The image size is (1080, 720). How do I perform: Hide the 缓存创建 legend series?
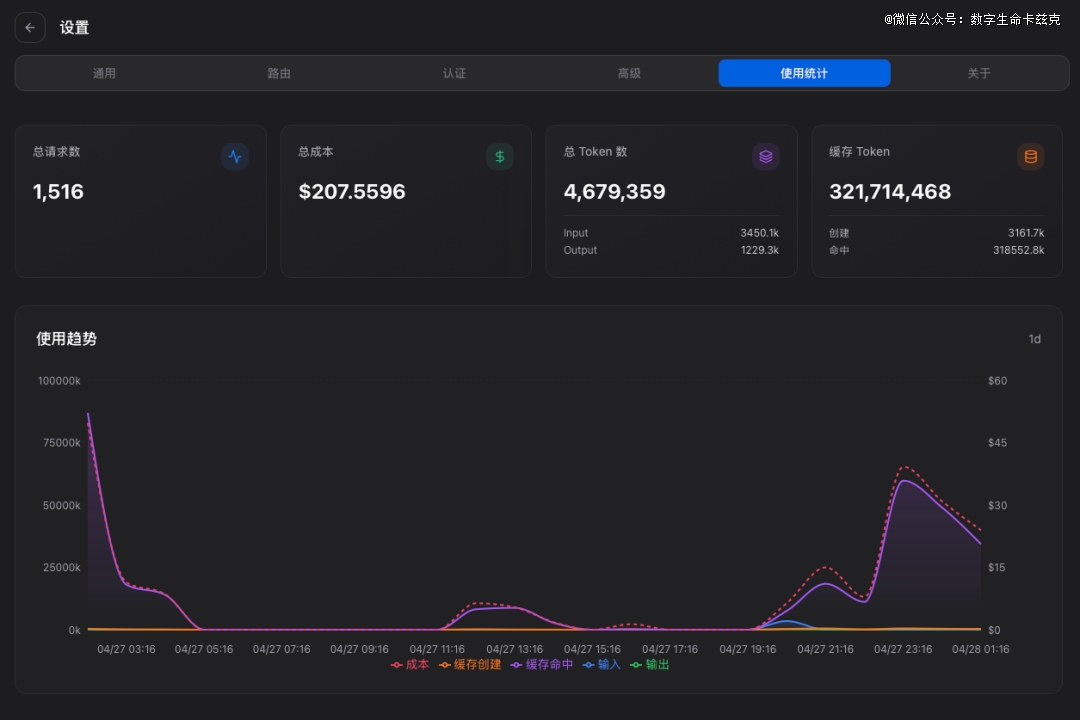coord(470,664)
